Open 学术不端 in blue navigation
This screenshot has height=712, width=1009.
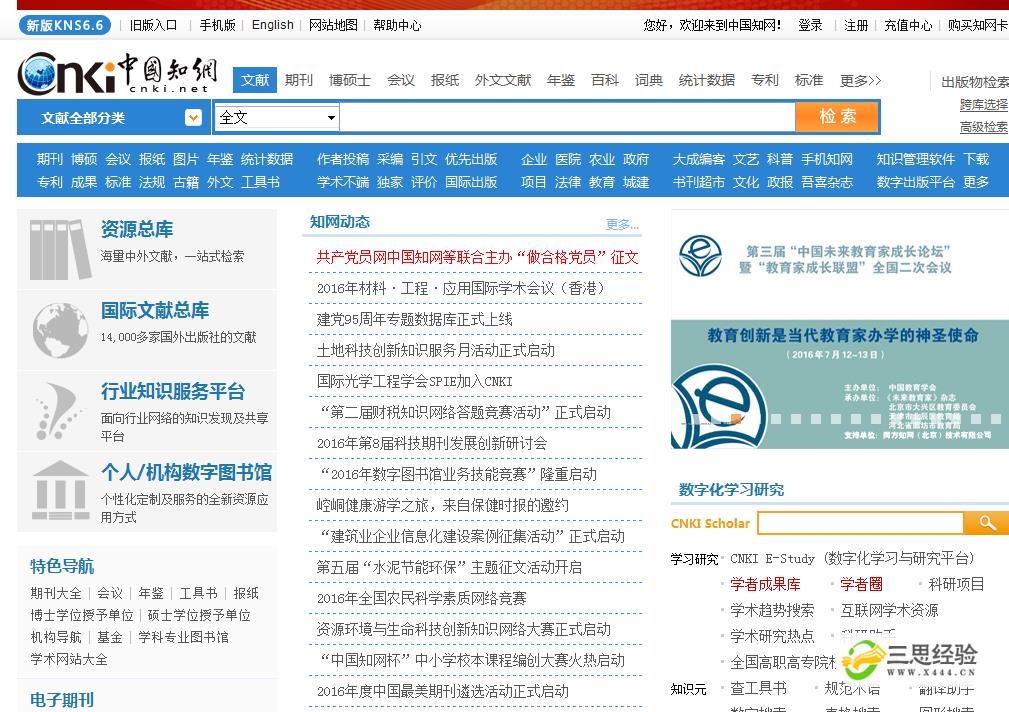pos(343,182)
